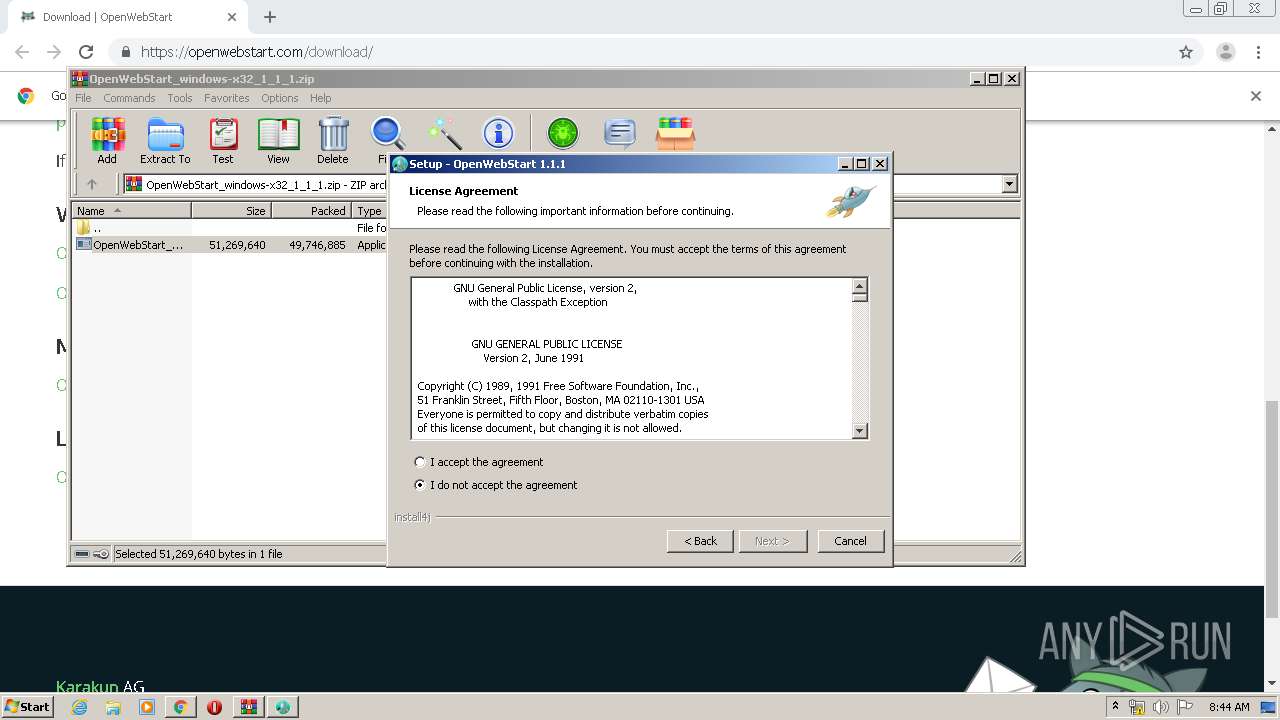This screenshot has width=1280, height=720.
Task: Click the volume speaker tray icon
Action: click(x=1161, y=707)
